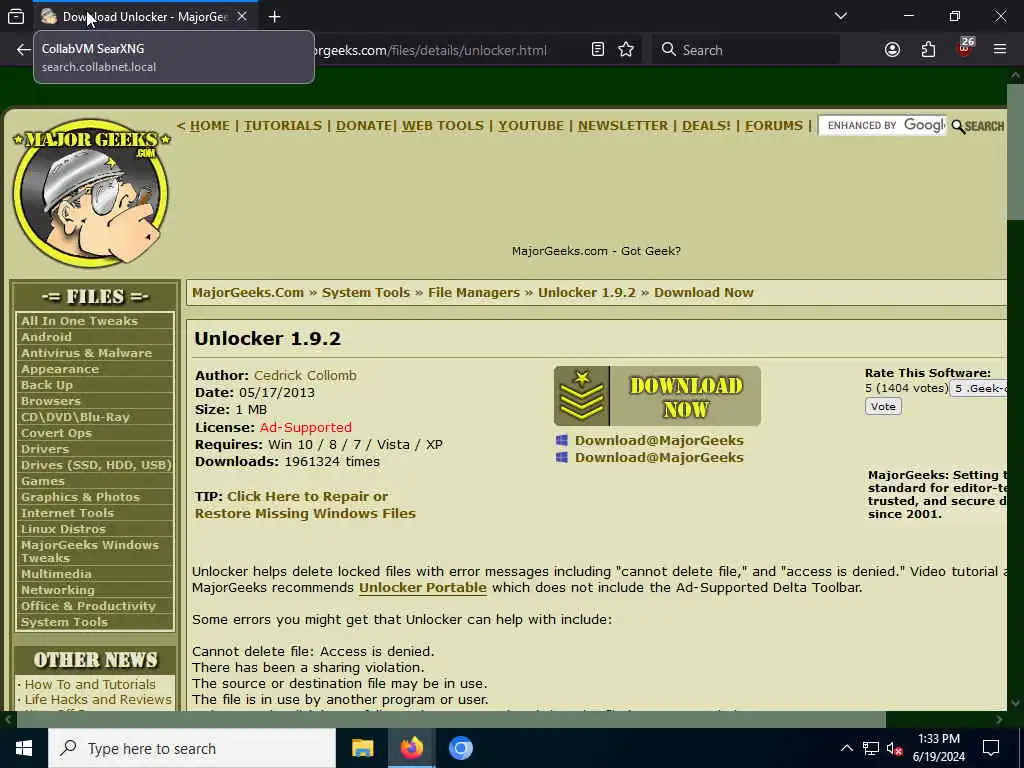Screen dimensions: 1024x768
Task: Open the DONATE nav link
Action: point(364,125)
